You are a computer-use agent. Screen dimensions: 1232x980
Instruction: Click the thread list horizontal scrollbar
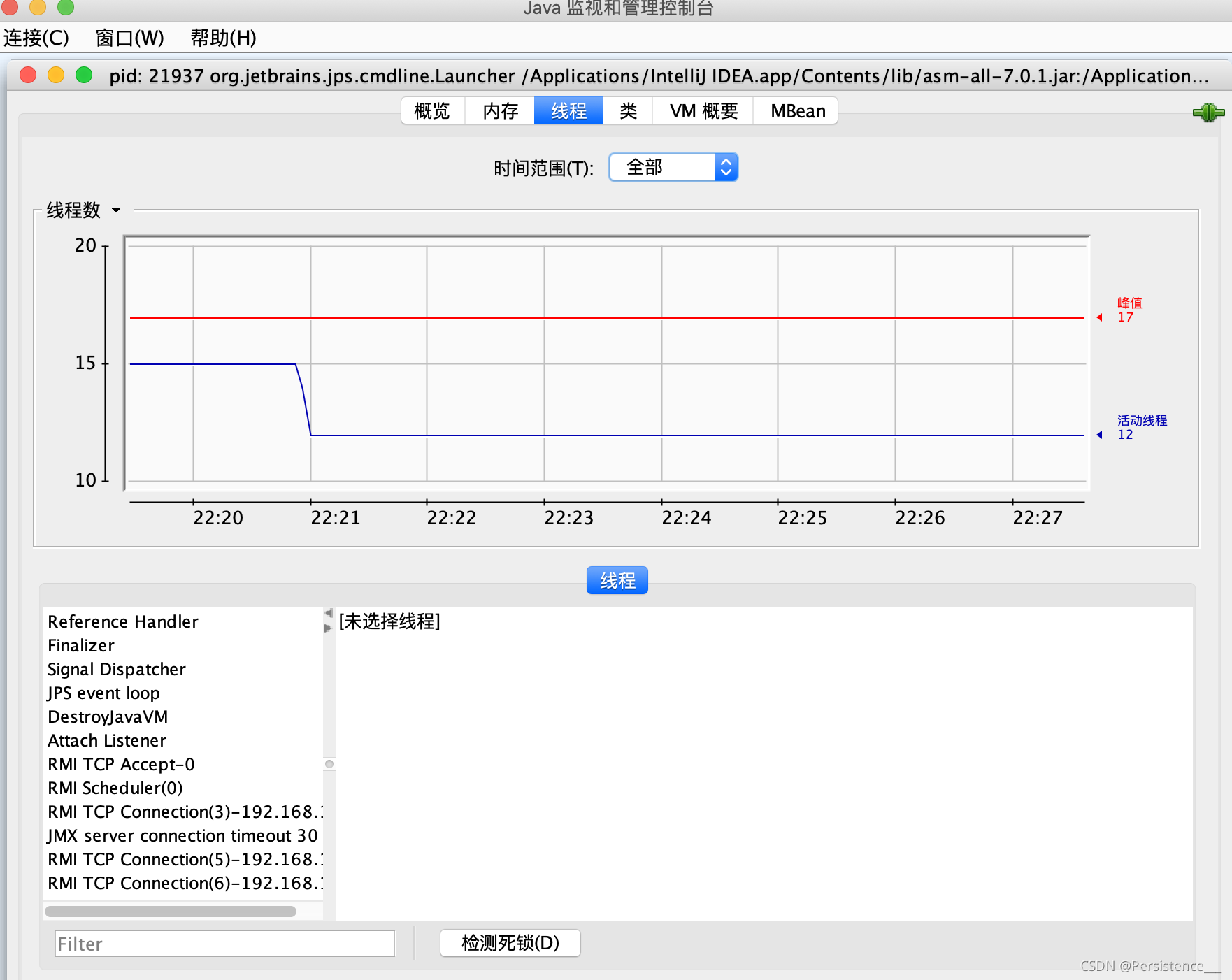point(171,911)
